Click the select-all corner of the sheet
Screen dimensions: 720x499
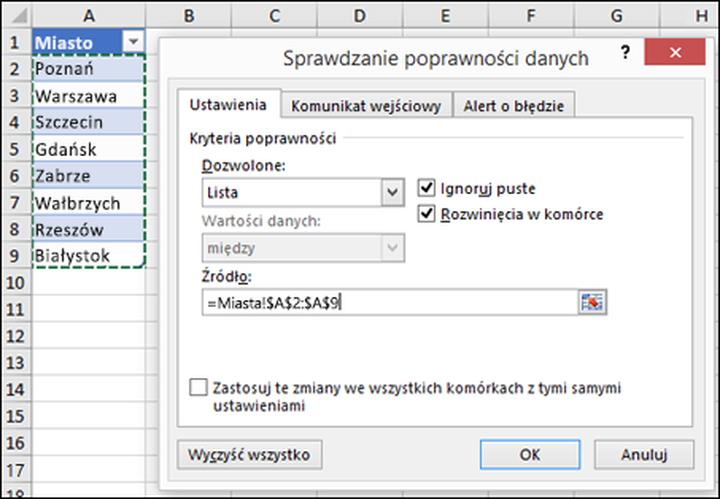point(17,16)
